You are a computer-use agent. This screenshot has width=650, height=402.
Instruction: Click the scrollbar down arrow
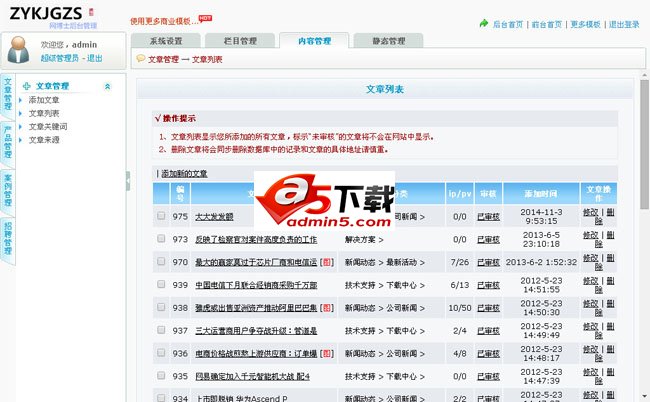(x=644, y=397)
